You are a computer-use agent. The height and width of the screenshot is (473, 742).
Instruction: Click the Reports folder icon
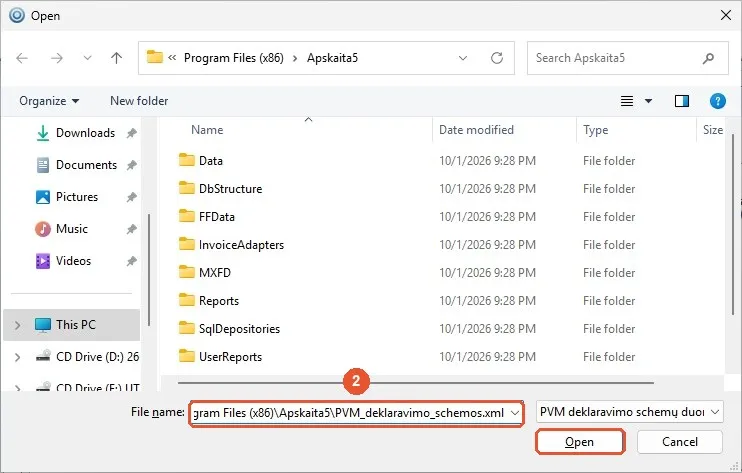coord(186,300)
